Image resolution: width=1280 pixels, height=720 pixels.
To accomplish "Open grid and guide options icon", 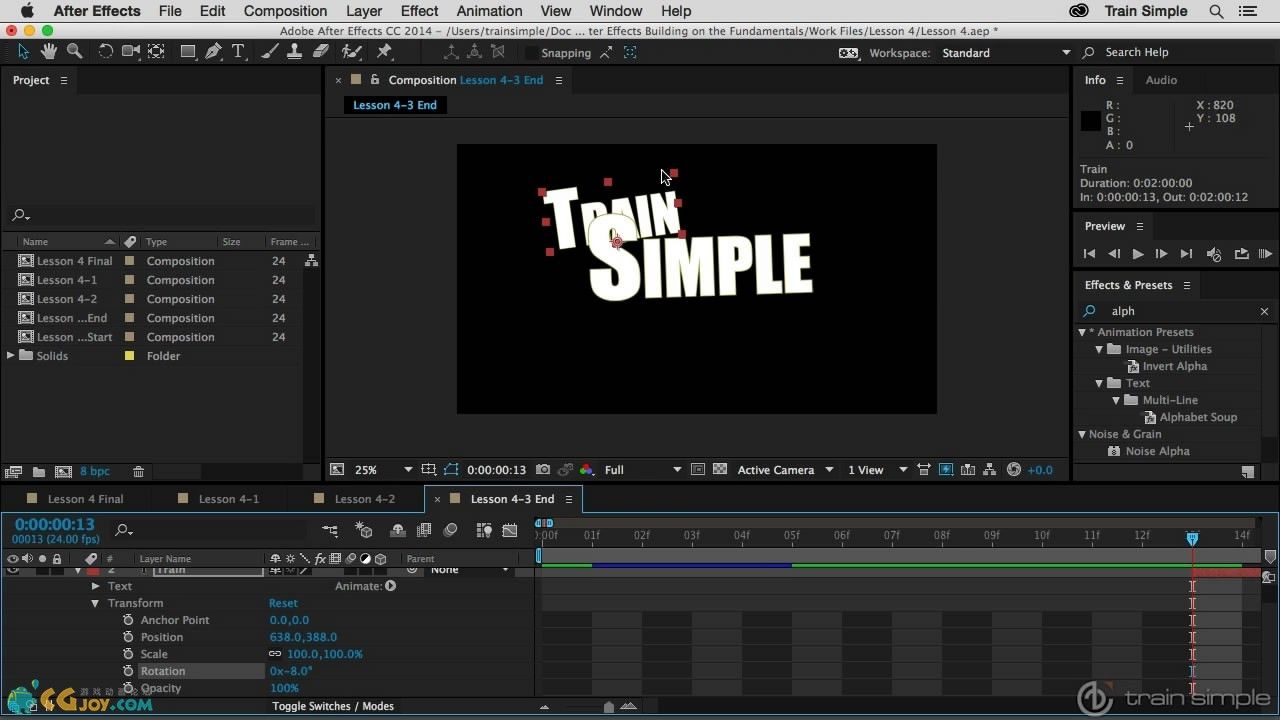I will point(429,470).
